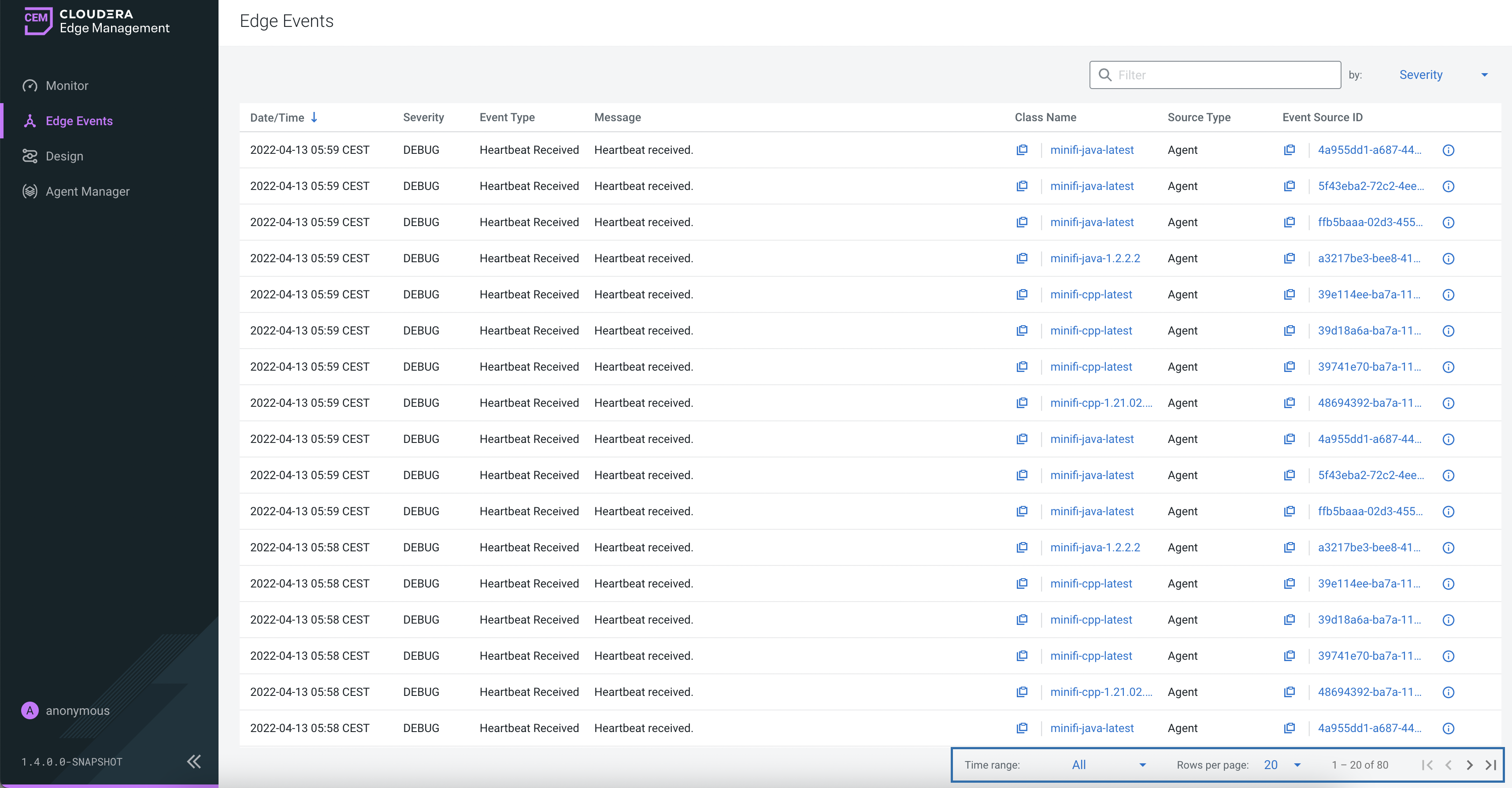
Task: Copy class name minifi-java-1.2.2.2 in fourth row
Action: tap(1022, 258)
